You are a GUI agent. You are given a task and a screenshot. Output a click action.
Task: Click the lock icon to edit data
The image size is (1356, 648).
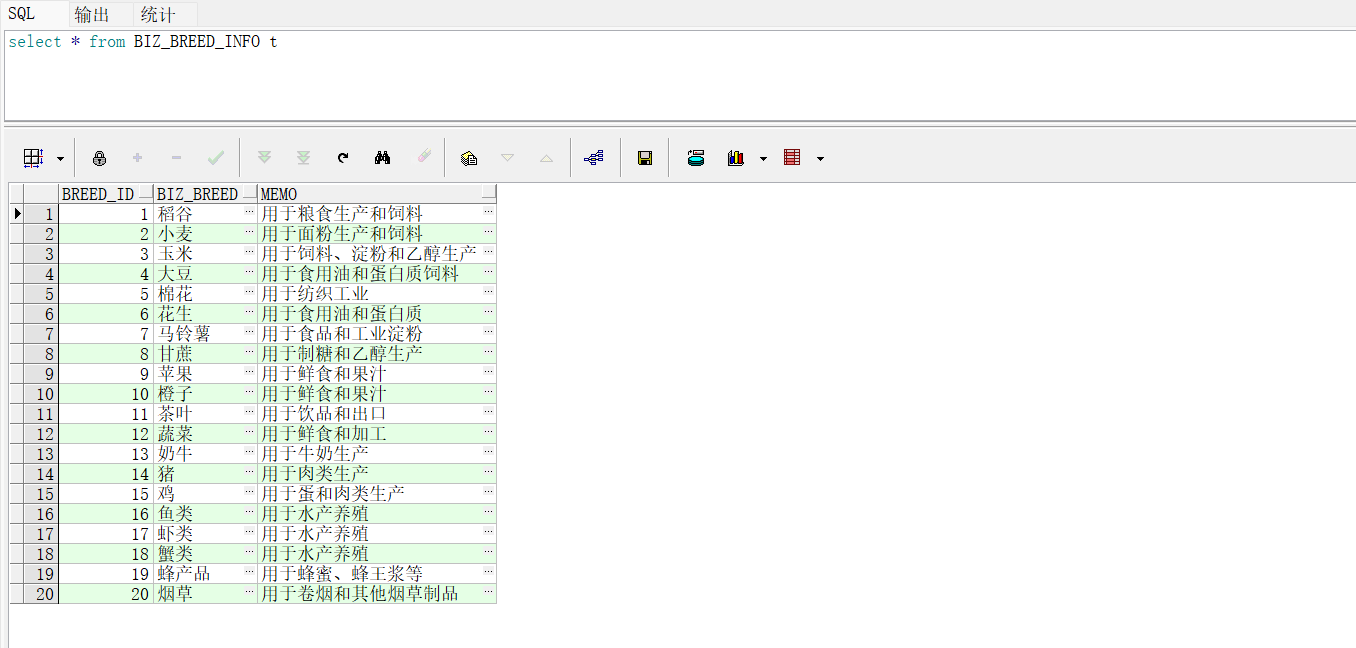click(99, 158)
